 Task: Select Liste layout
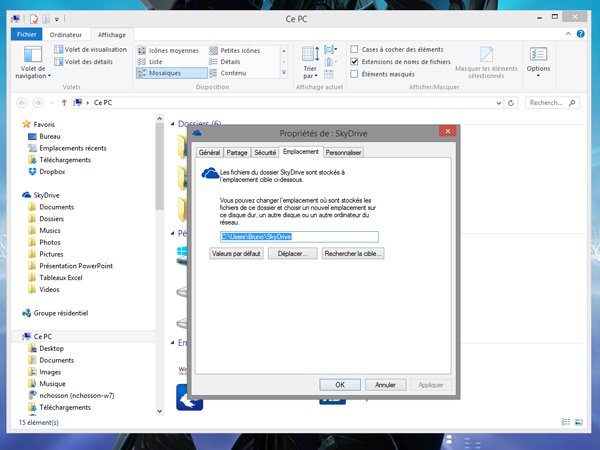150,62
